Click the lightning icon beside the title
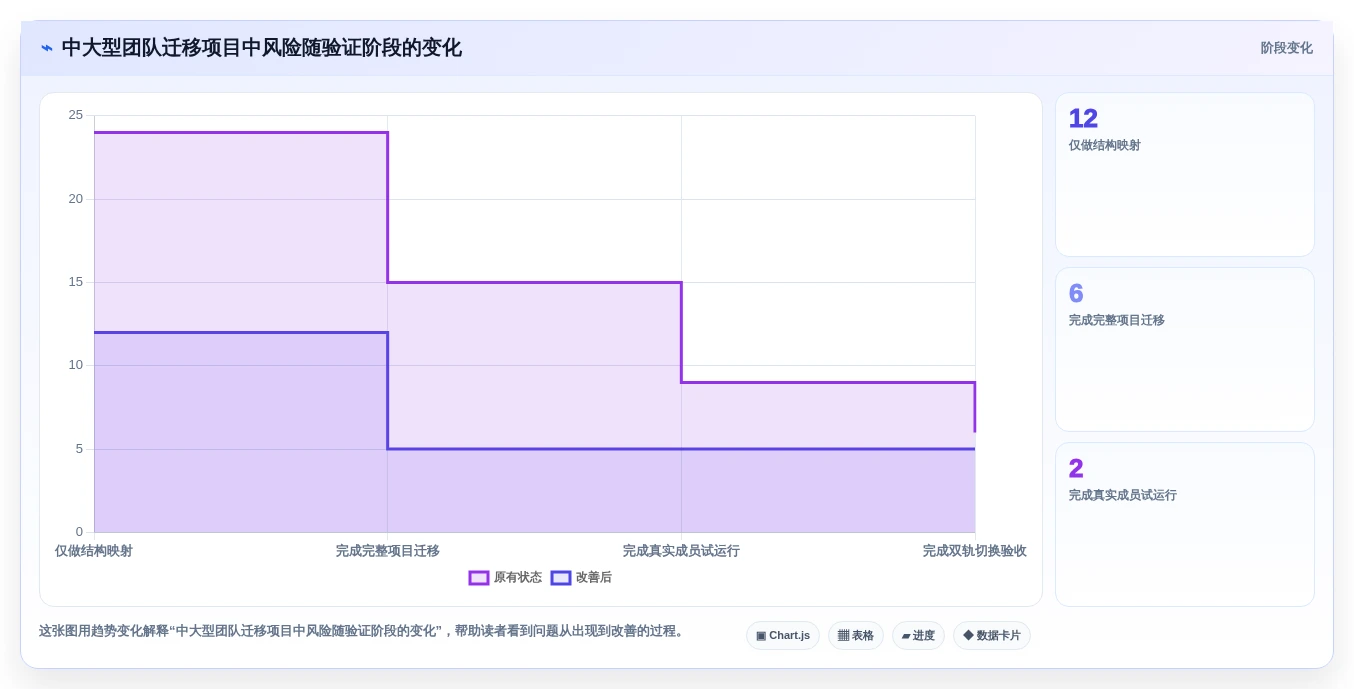Image resolution: width=1354 pixels, height=689 pixels. [46, 48]
